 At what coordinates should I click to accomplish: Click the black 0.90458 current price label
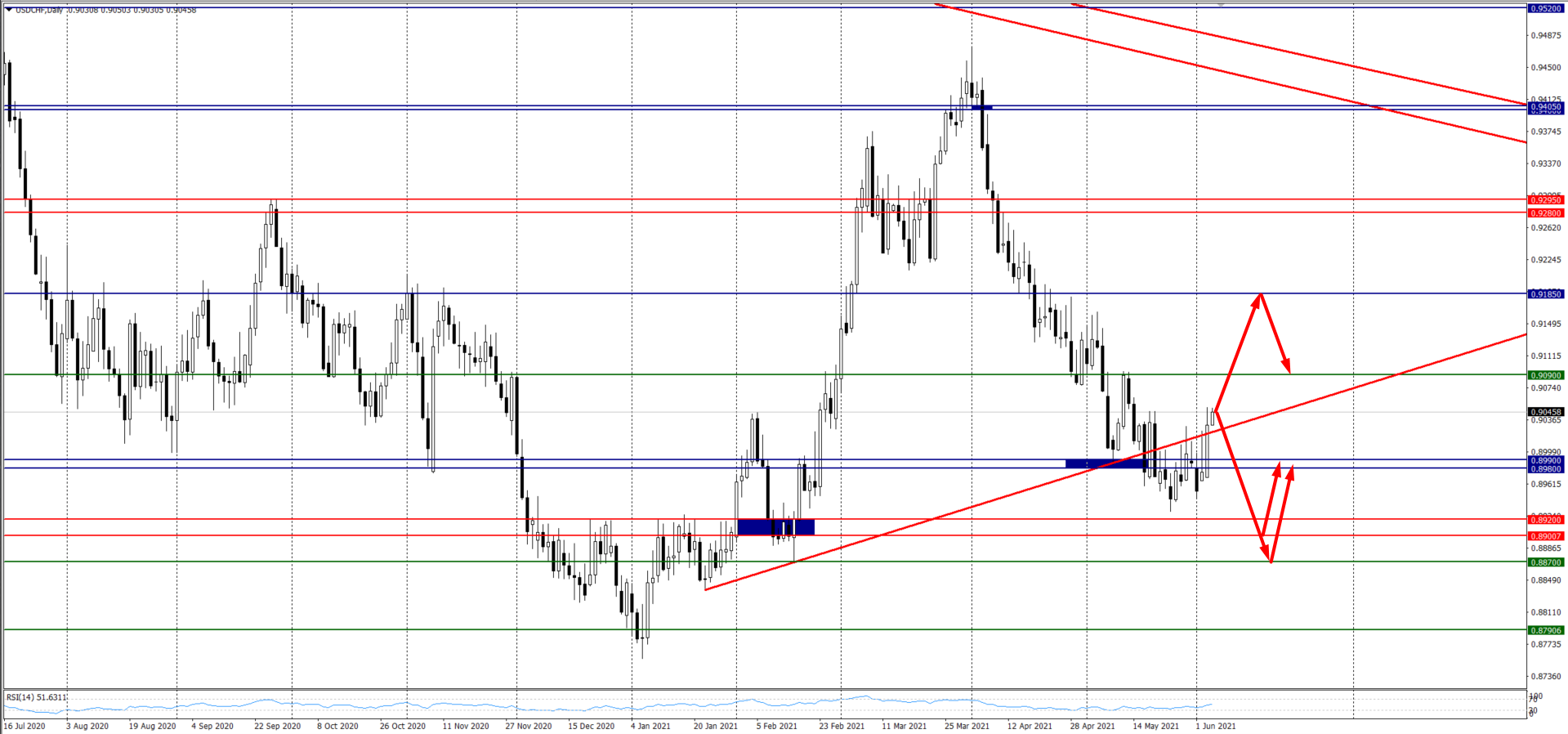pos(1545,412)
